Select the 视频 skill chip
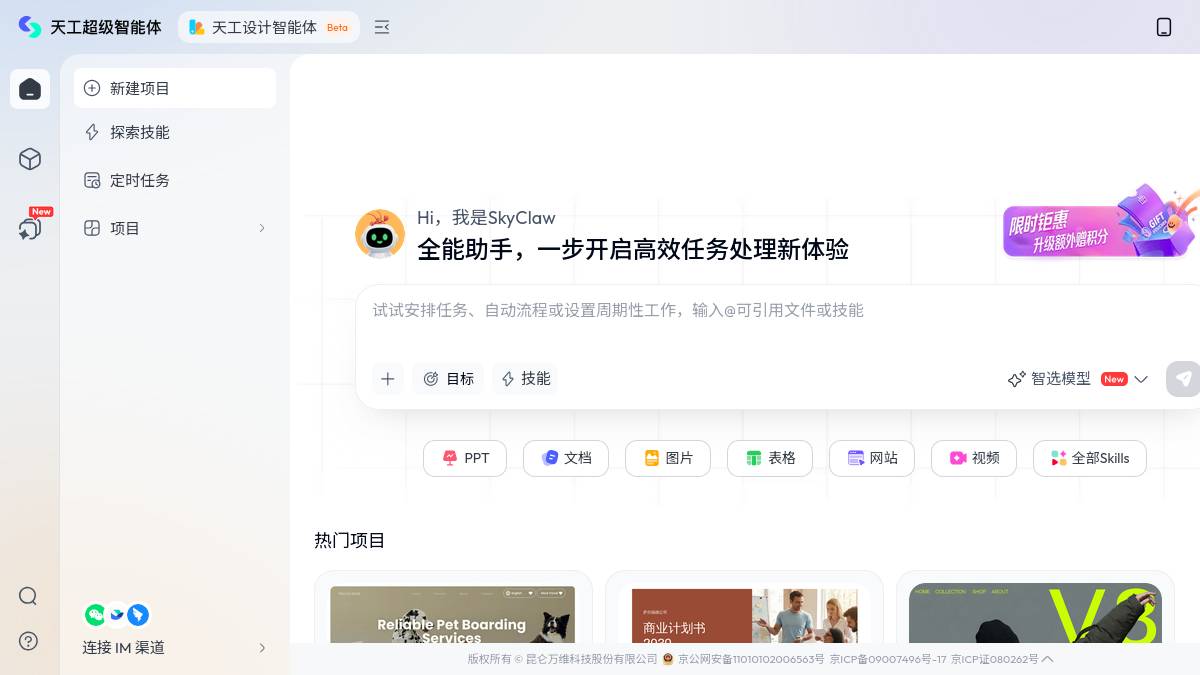 [x=974, y=458]
